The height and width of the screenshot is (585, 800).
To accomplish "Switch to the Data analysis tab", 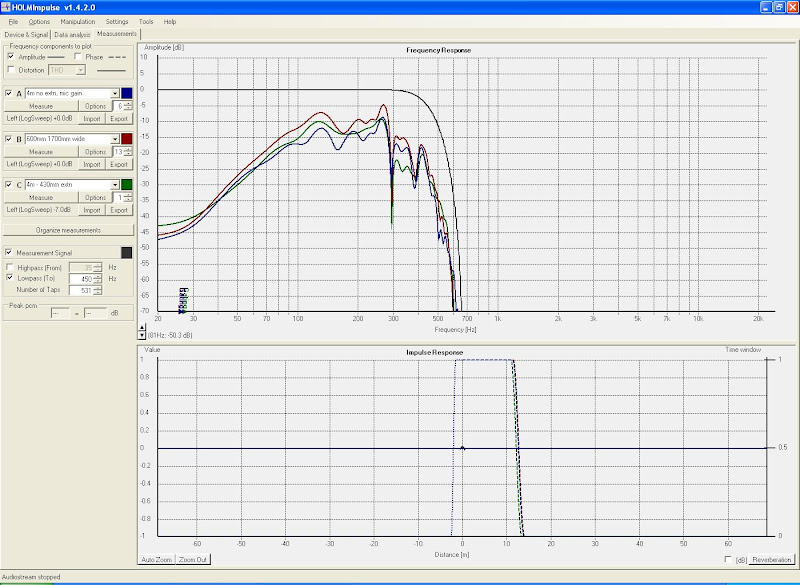I will (x=72, y=35).
